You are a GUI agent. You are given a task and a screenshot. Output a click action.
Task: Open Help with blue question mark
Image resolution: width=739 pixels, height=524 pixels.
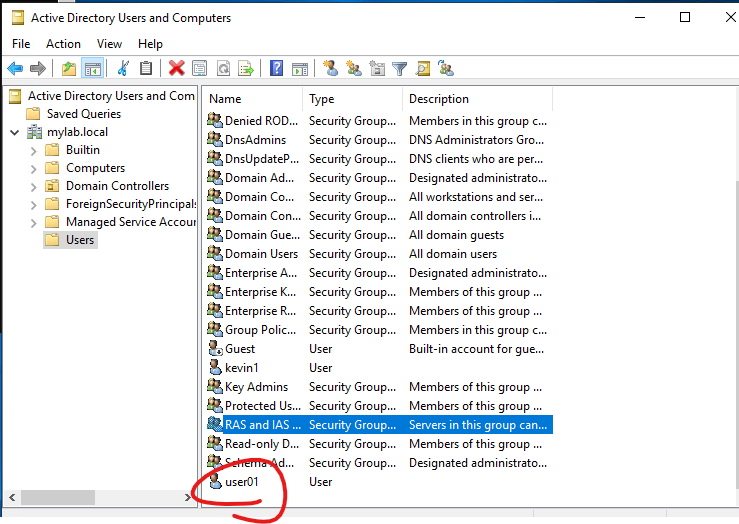(277, 69)
